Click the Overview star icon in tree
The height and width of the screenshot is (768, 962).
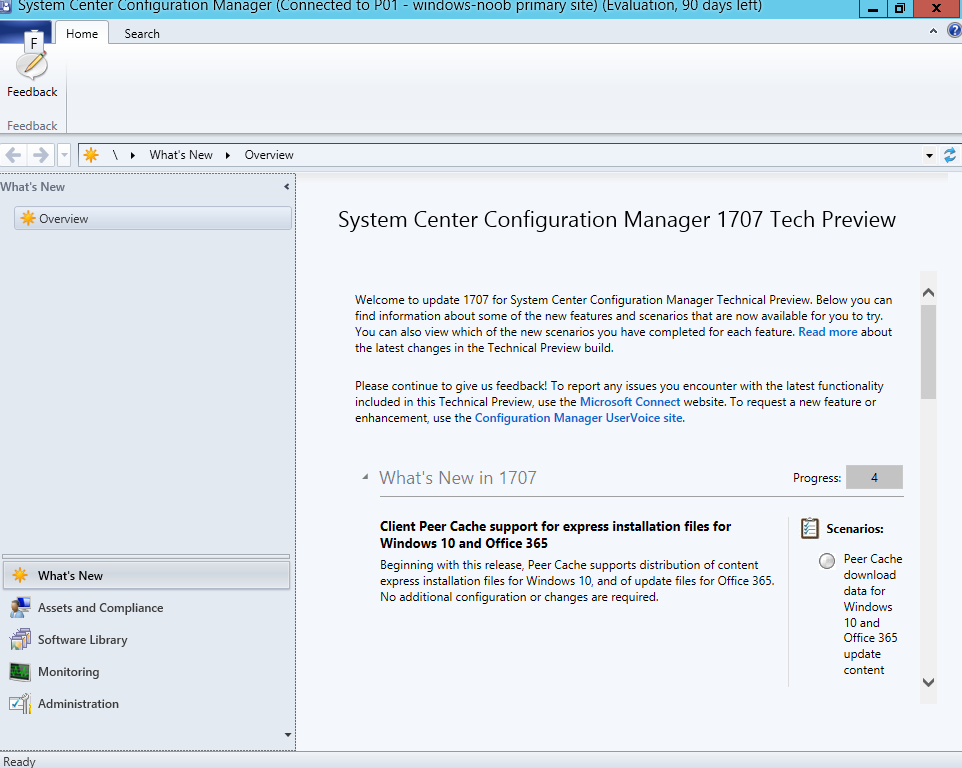(28, 218)
